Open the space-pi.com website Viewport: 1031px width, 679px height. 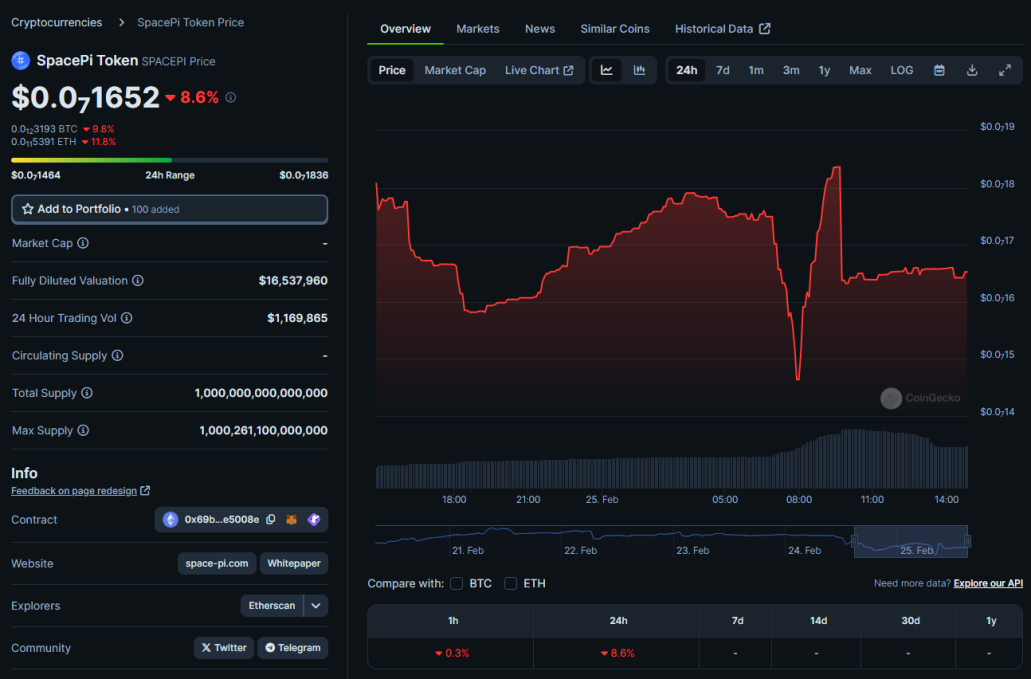pyautogui.click(x=217, y=563)
